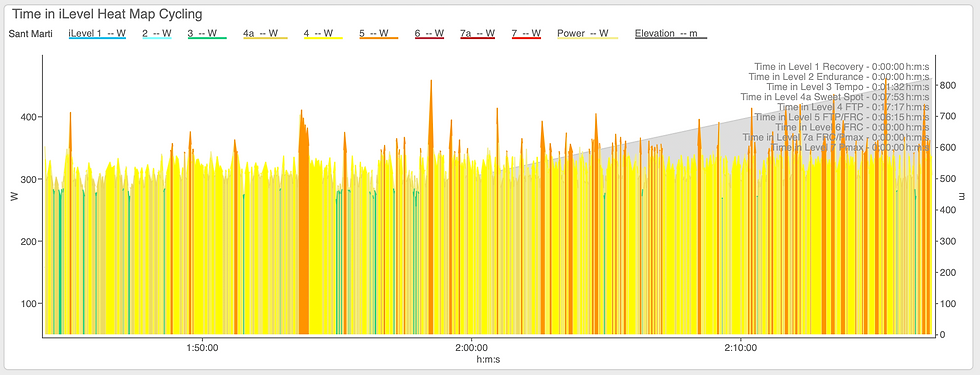
Task: Click the 0 label on the elevation axis
Action: 942,335
